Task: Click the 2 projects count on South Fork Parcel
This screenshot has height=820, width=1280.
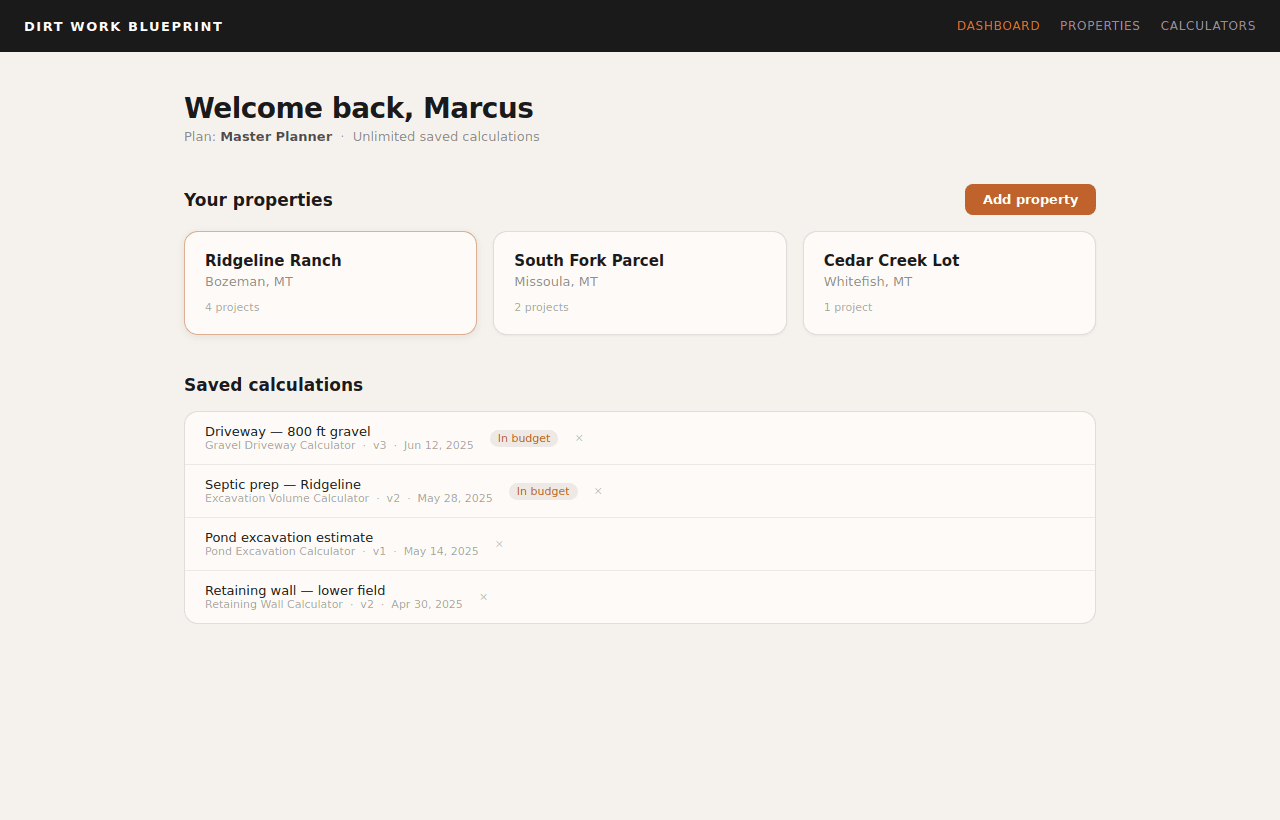Action: tap(541, 307)
